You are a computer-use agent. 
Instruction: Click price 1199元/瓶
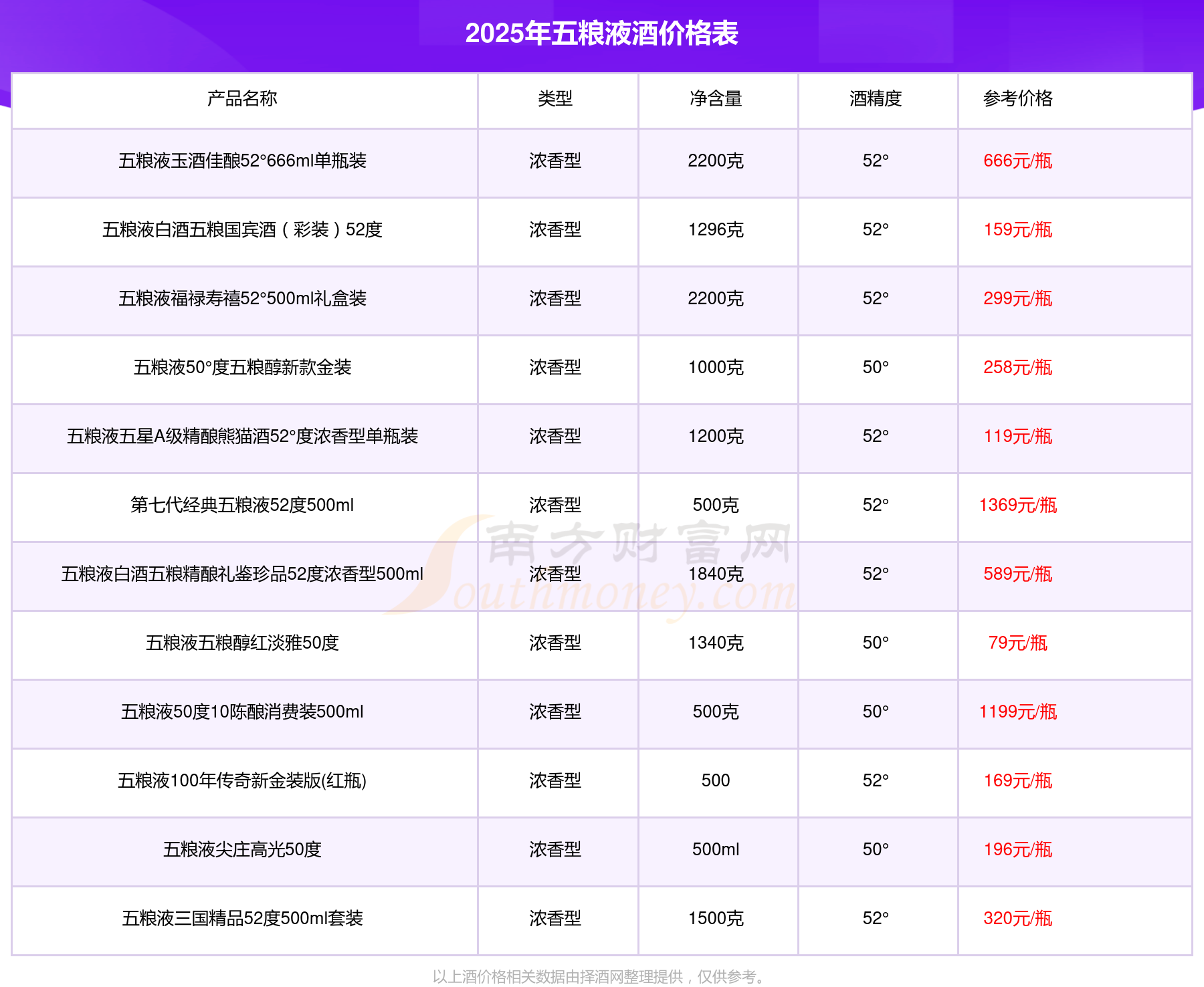1017,711
